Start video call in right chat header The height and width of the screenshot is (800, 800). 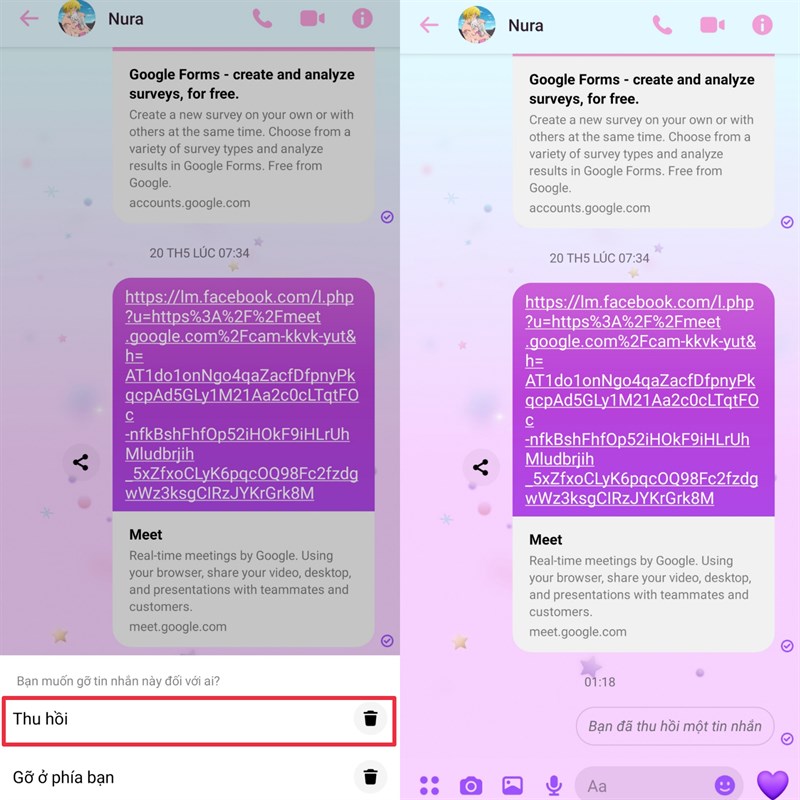[712, 24]
